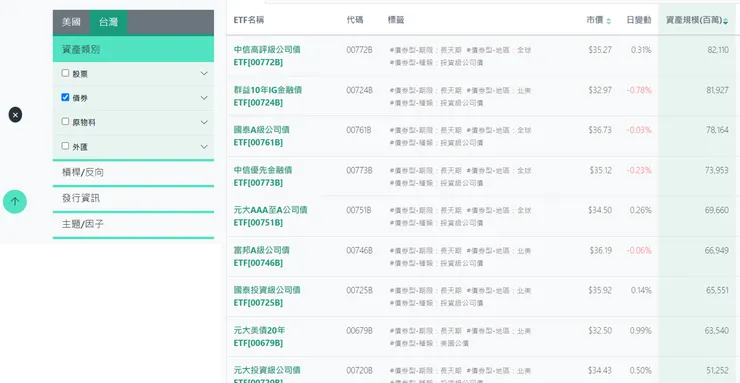The height and width of the screenshot is (383, 740).
Task: Click price $35.27
Action: point(600,50)
